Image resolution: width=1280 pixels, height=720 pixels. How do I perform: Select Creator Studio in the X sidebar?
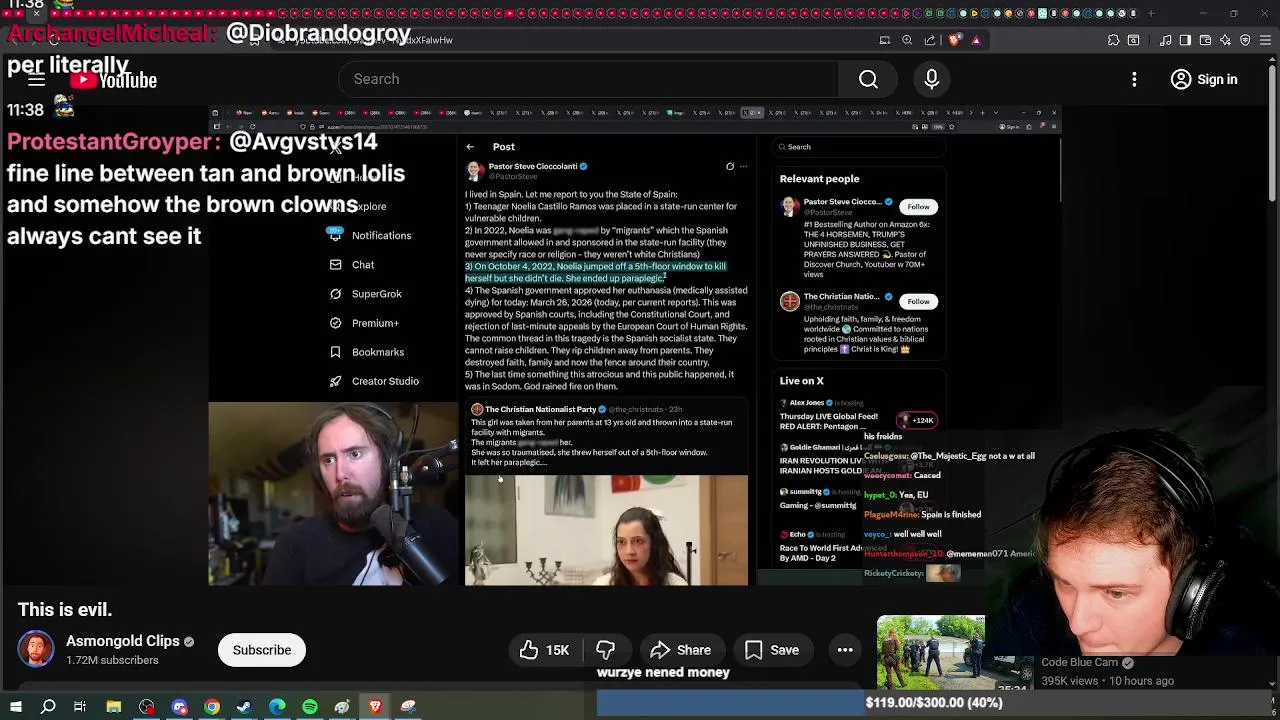[x=374, y=381]
